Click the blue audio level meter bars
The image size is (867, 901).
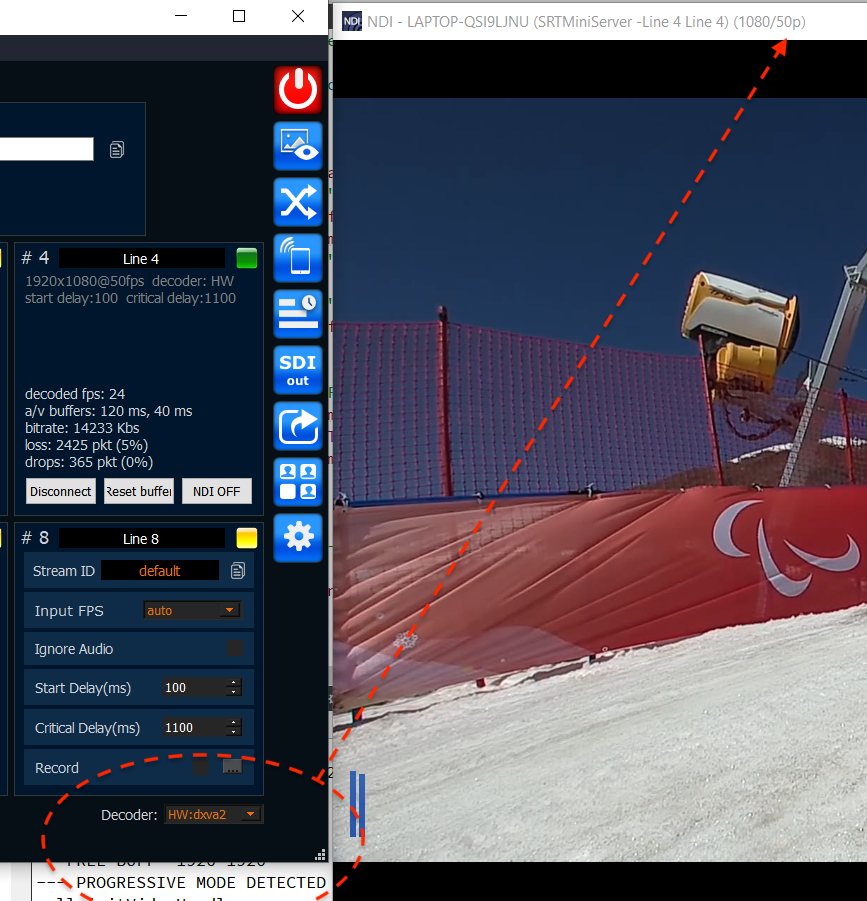point(357,804)
